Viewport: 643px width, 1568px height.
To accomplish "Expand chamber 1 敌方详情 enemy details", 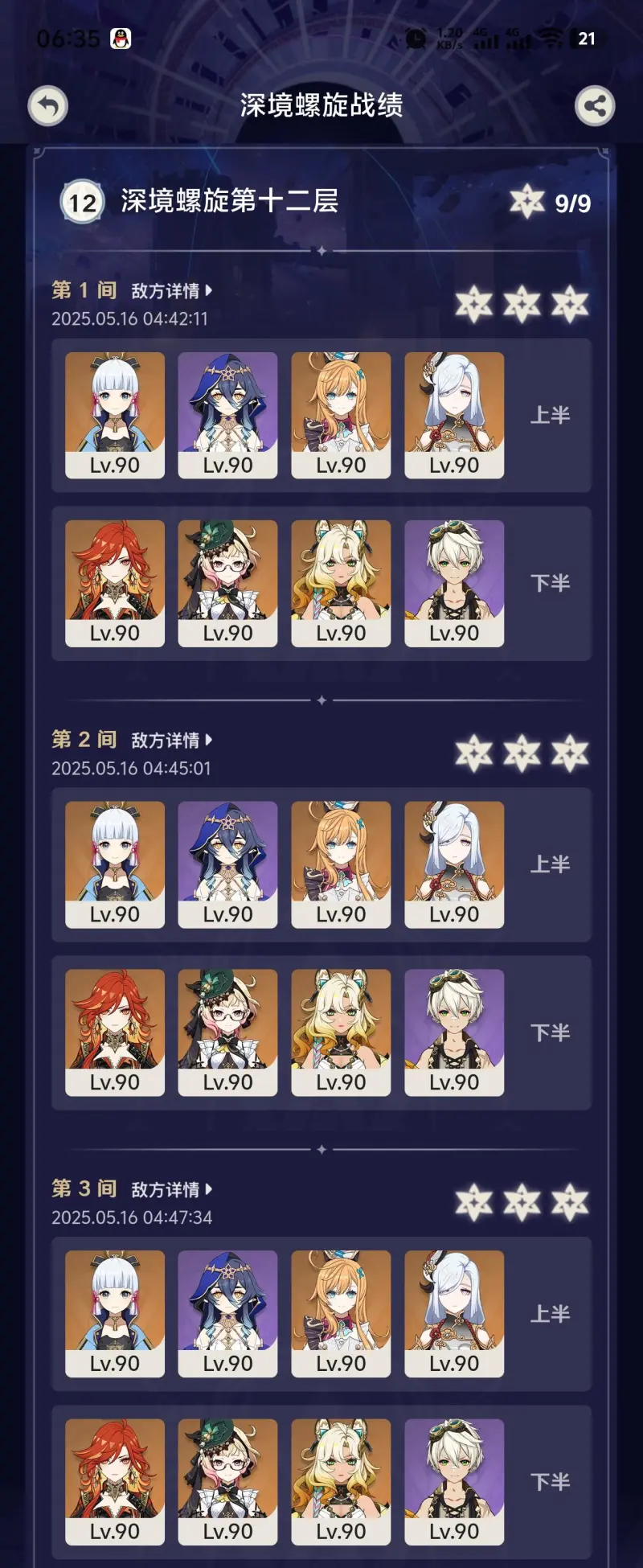I will [172, 291].
